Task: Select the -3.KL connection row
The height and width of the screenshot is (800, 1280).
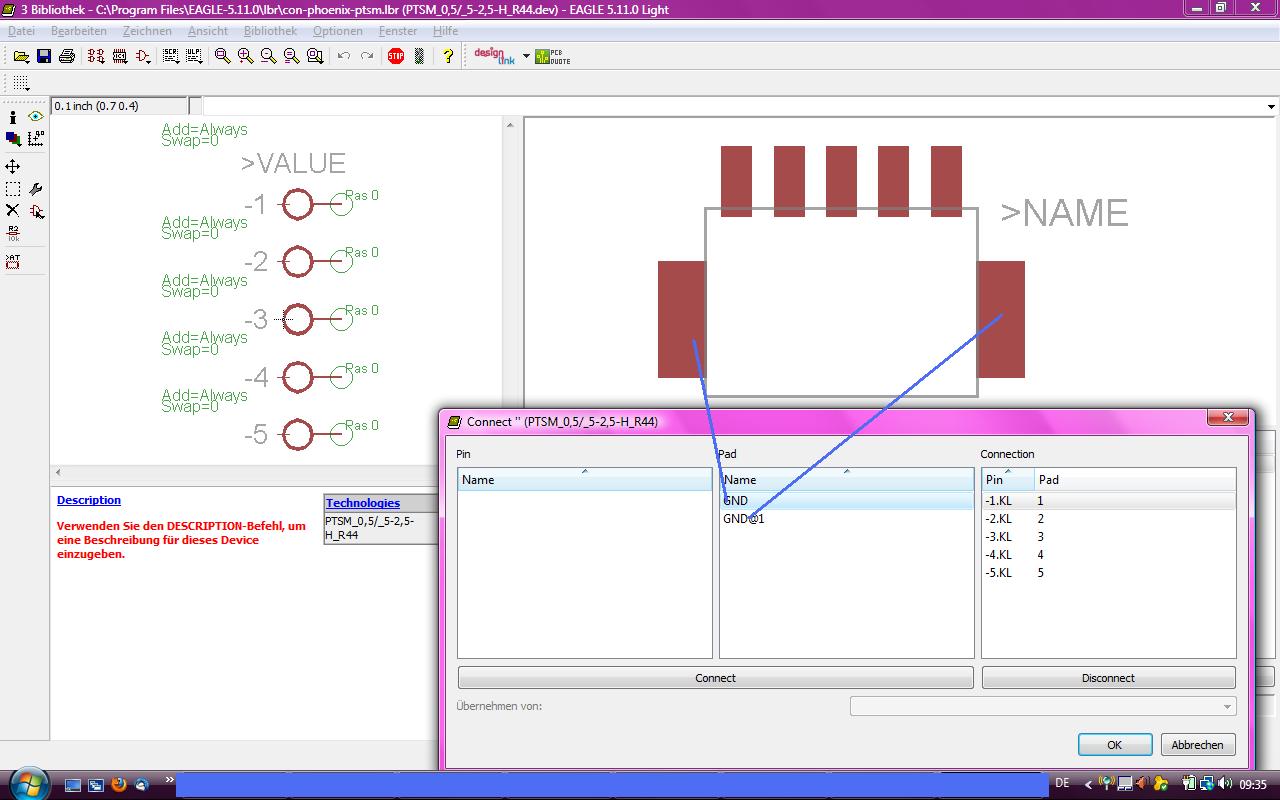Action: [999, 537]
